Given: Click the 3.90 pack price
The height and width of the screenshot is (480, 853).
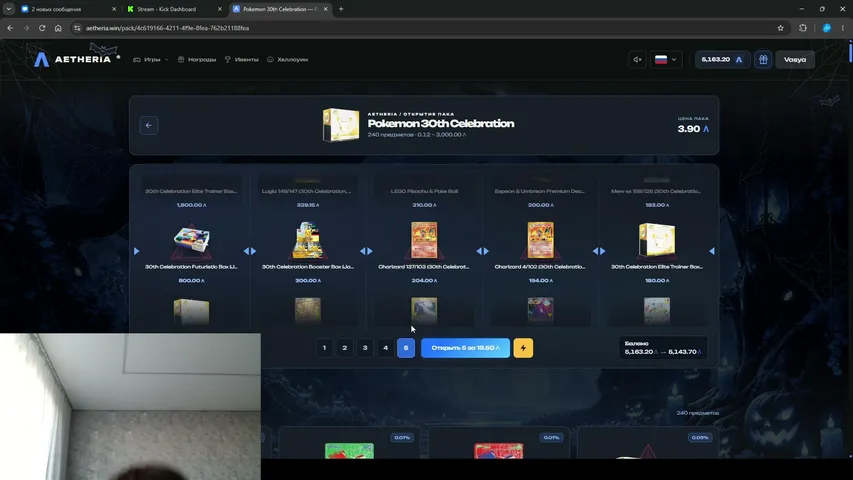Looking at the screenshot, I should coord(693,129).
